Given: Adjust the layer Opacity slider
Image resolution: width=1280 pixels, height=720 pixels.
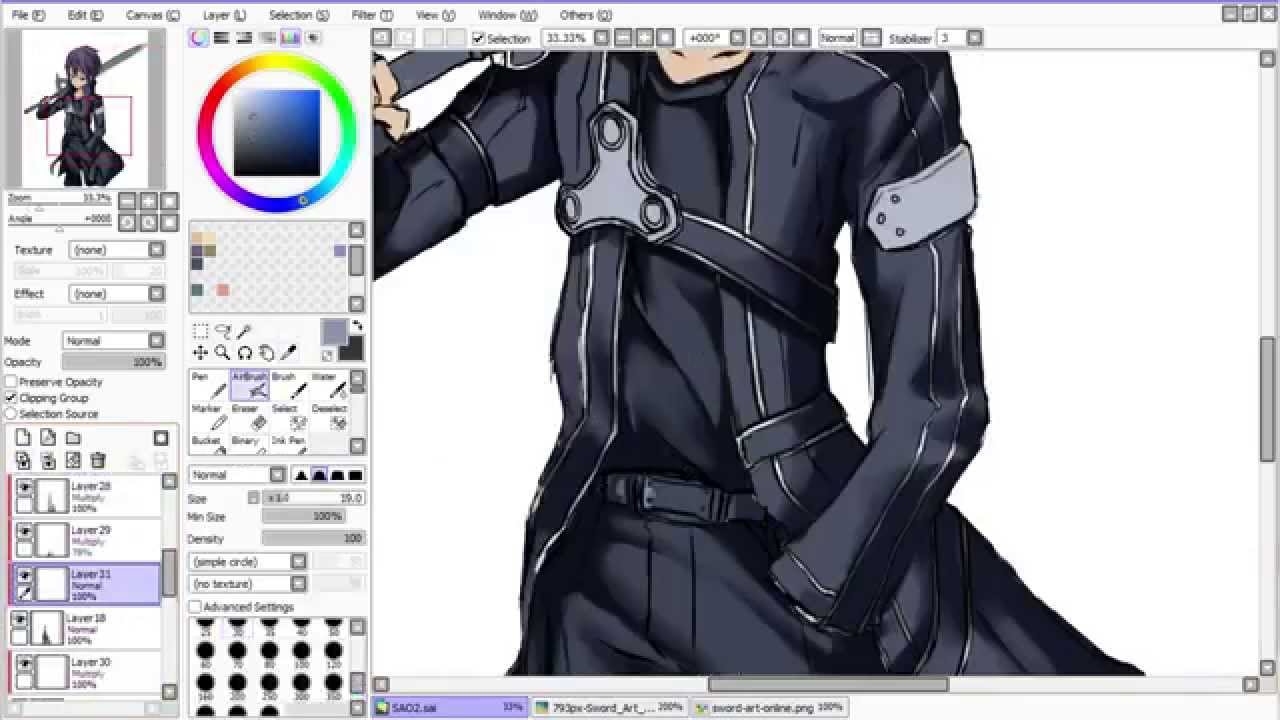Looking at the screenshot, I should pos(113,362).
